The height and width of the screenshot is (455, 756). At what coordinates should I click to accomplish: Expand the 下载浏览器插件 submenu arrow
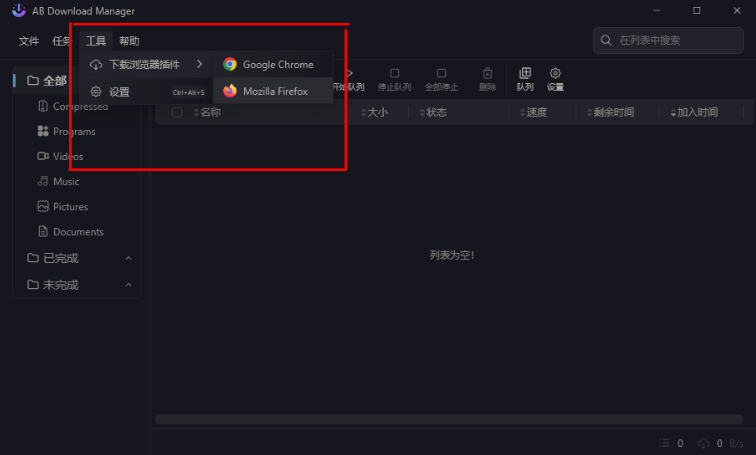pos(200,64)
